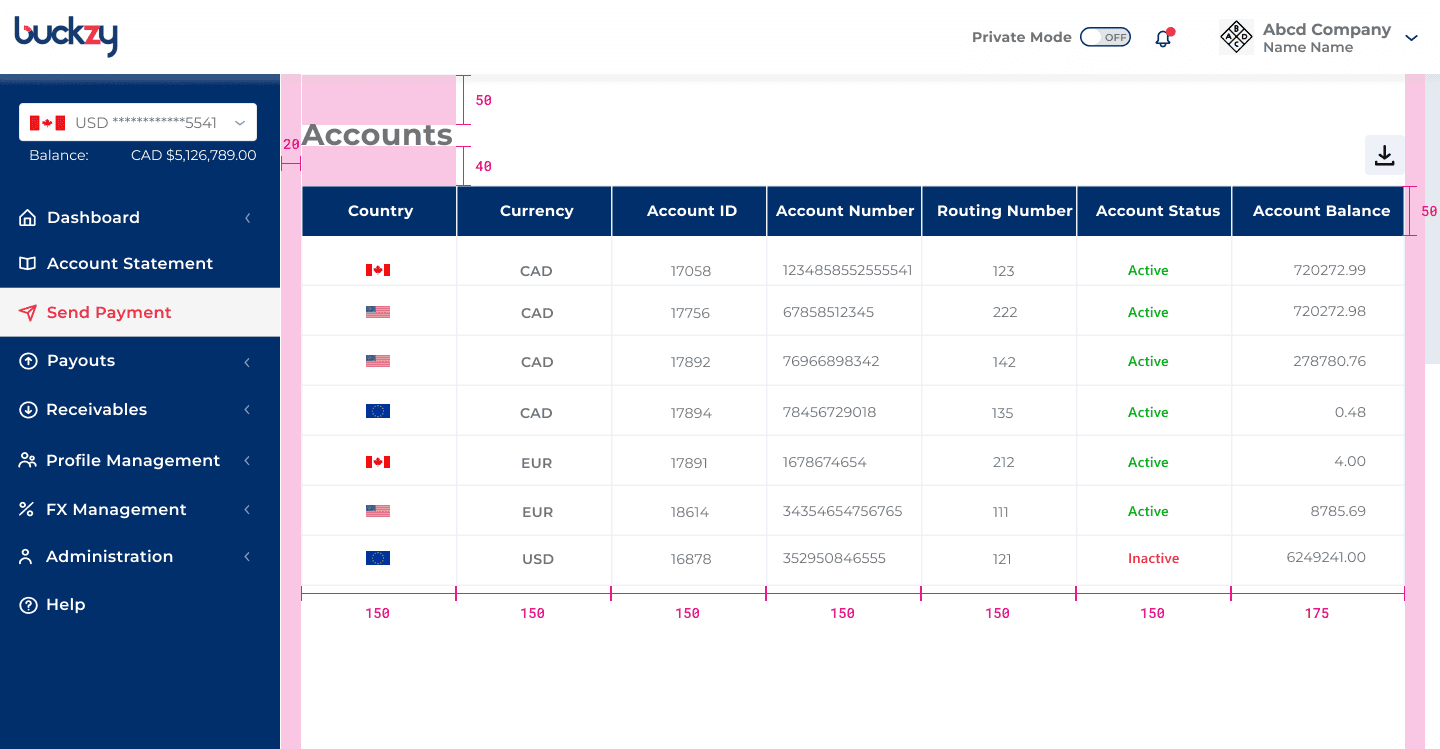This screenshot has height=749, width=1440.
Task: Click the Send Payment paper plane icon
Action: point(28,312)
